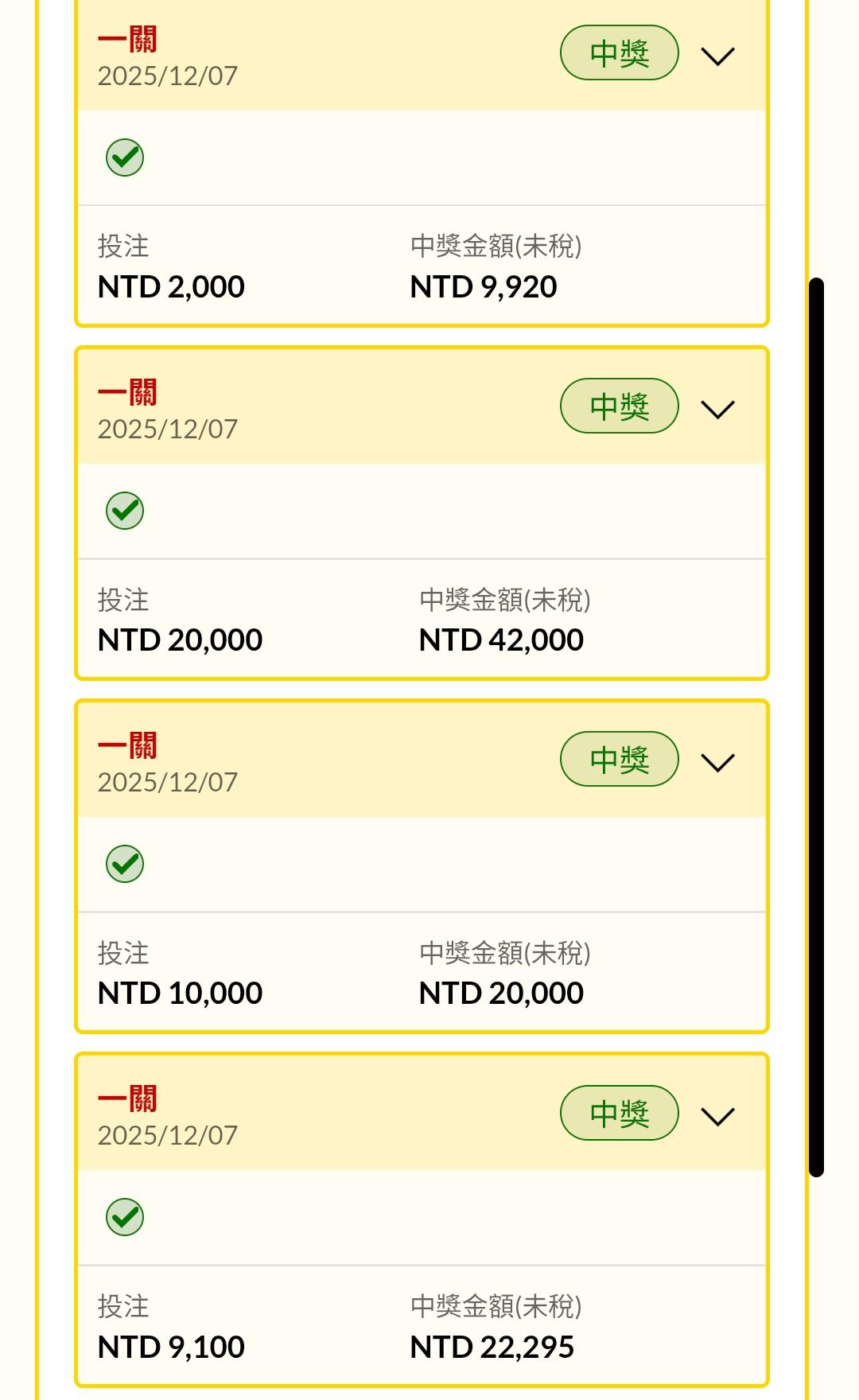Screen dimensions: 859x1400
Task: Select the 一關 title of the NTD 2,000 bet card
Action: [x=127, y=39]
